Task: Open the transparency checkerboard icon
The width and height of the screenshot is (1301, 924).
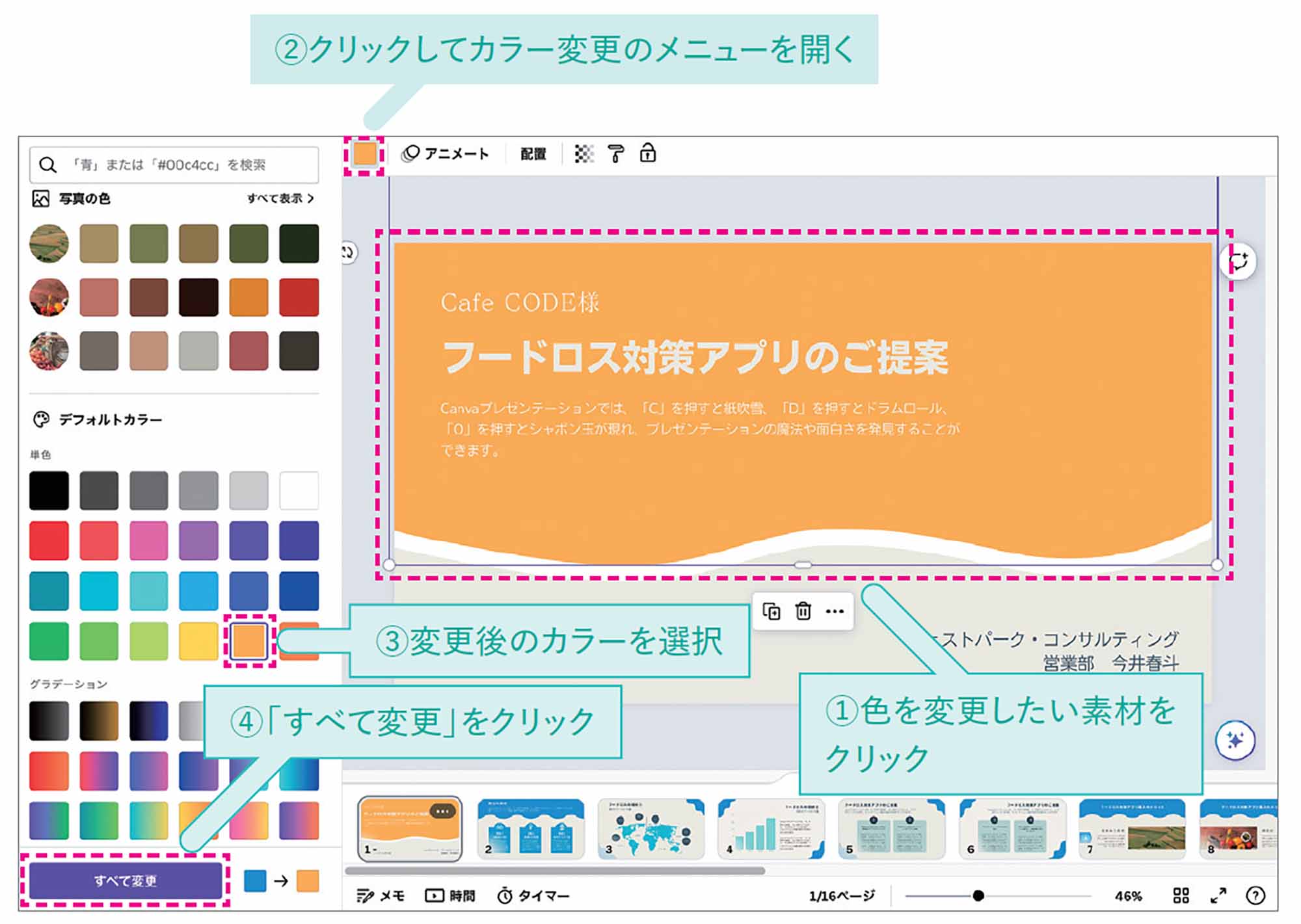Action: 584,154
